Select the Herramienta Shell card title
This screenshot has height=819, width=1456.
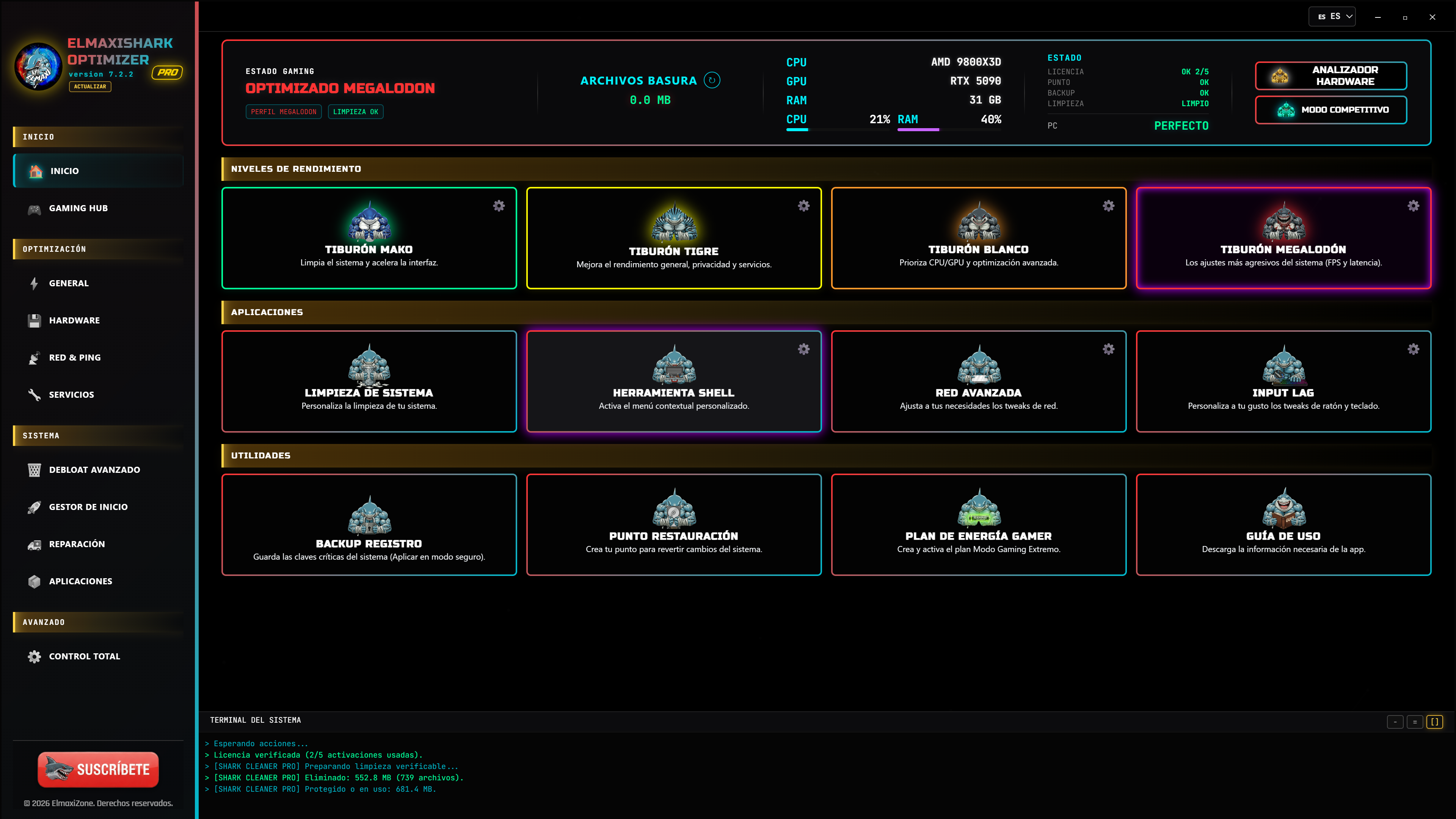pyautogui.click(x=674, y=393)
